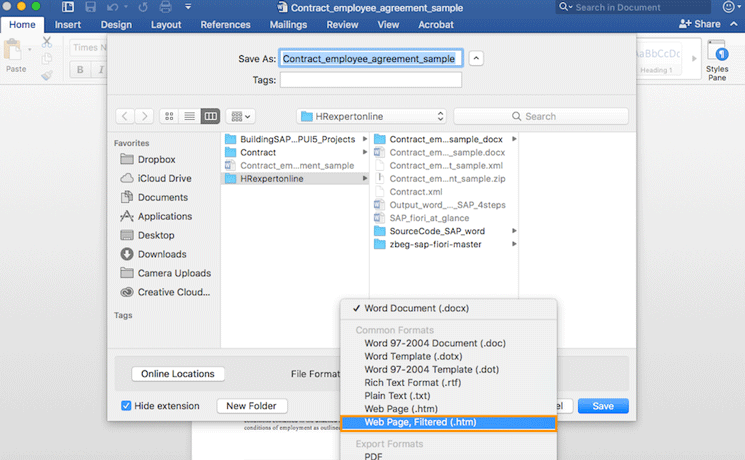Click the Paste clipboard icon
745x460 pixels.
click(13, 50)
